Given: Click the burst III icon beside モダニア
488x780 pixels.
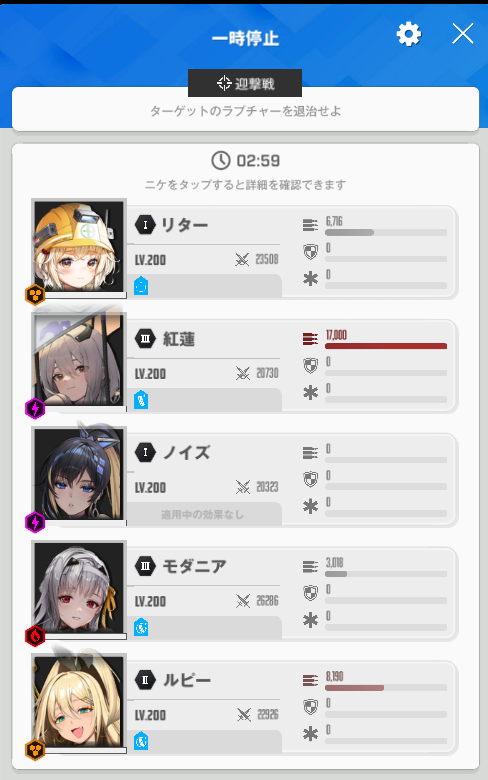Looking at the screenshot, I should pos(145,566).
